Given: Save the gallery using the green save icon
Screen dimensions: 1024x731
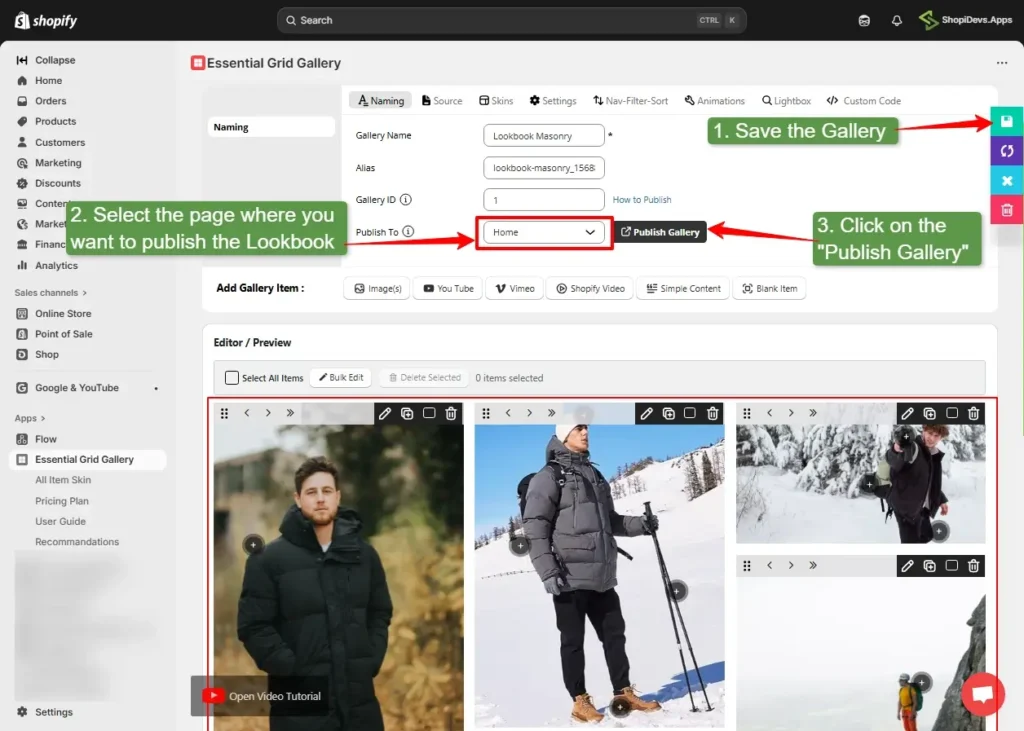Looking at the screenshot, I should coord(1006,120).
